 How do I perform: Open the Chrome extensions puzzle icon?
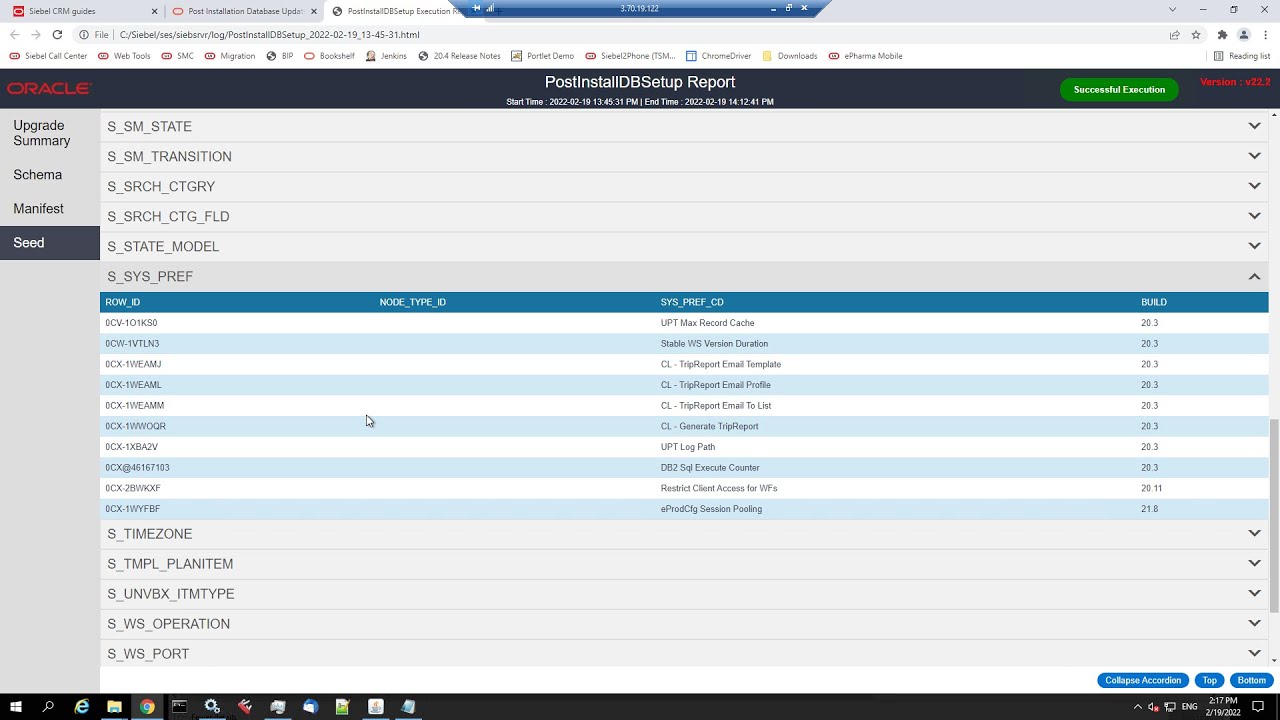1222,34
